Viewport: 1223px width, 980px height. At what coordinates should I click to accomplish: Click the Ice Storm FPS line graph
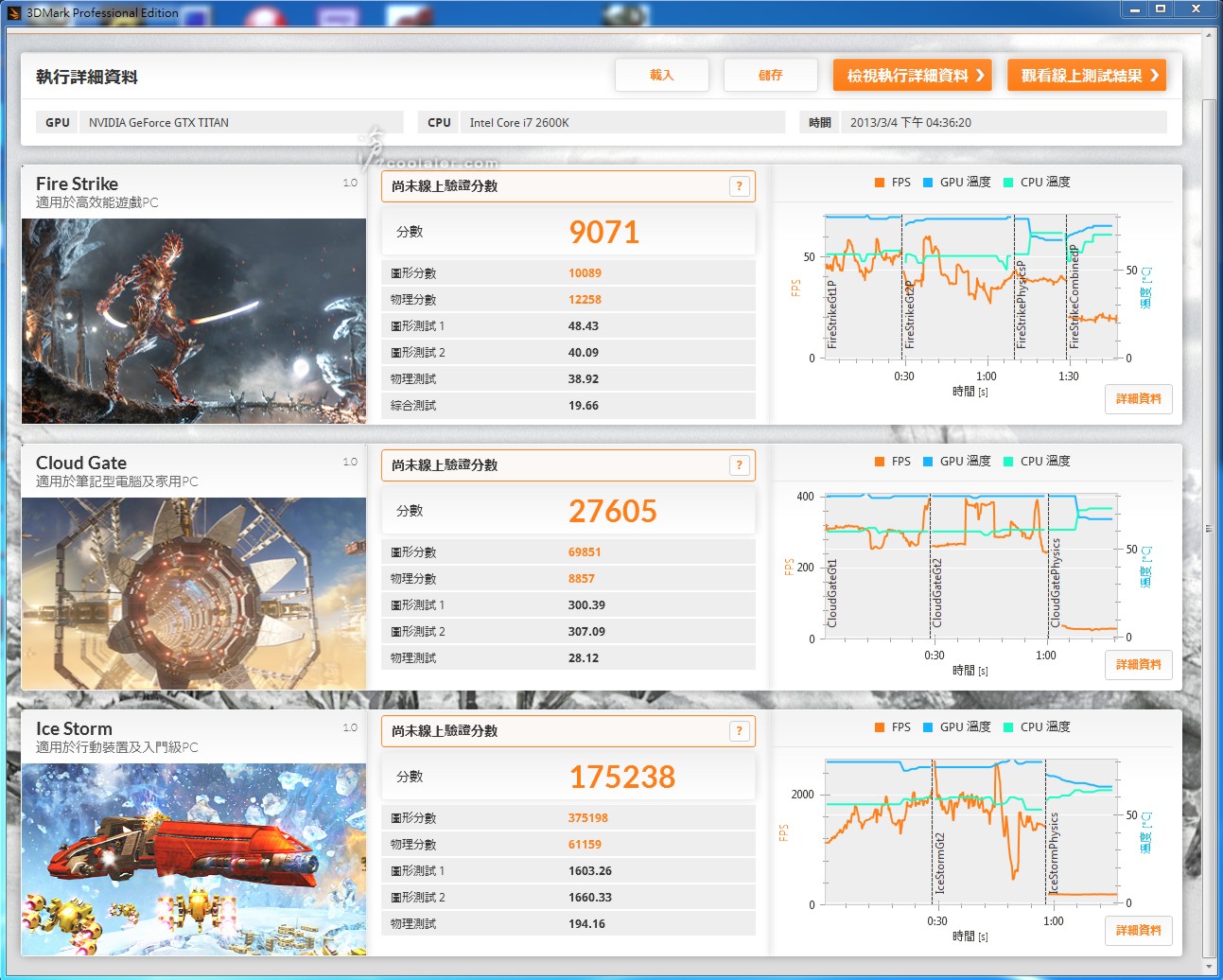(971, 832)
